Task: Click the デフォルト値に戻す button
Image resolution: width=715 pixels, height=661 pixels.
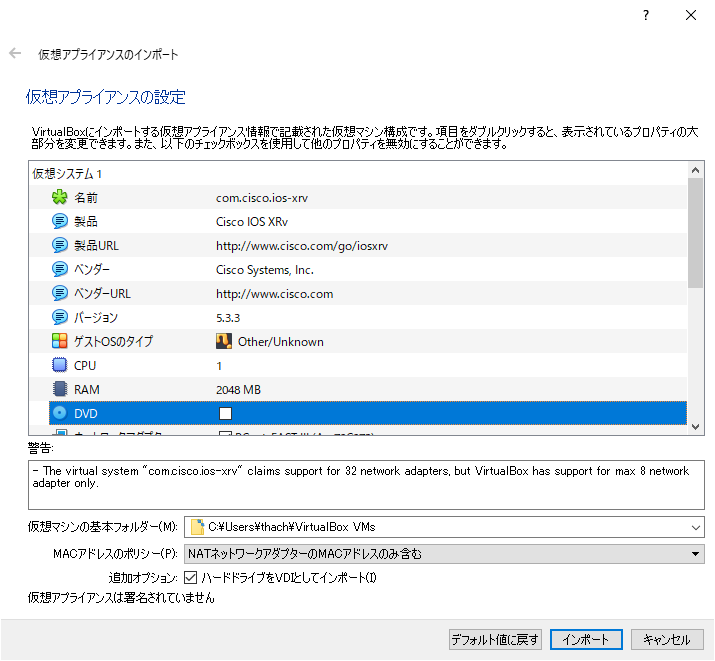Action: [x=495, y=640]
